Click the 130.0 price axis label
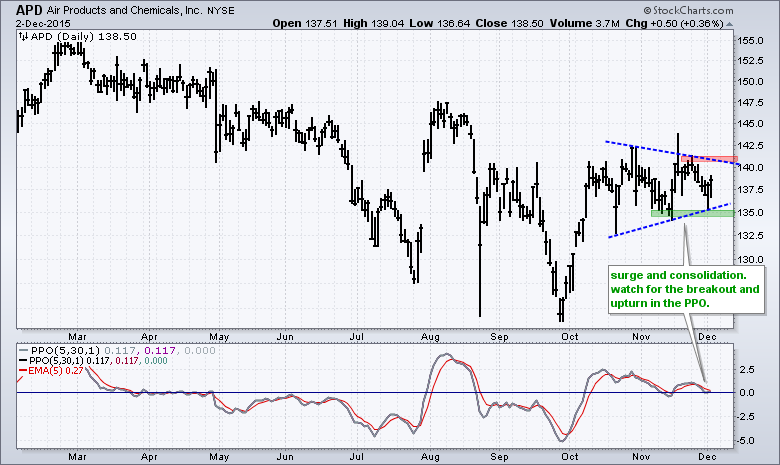Viewport: 780px width, 465px height. click(x=750, y=259)
